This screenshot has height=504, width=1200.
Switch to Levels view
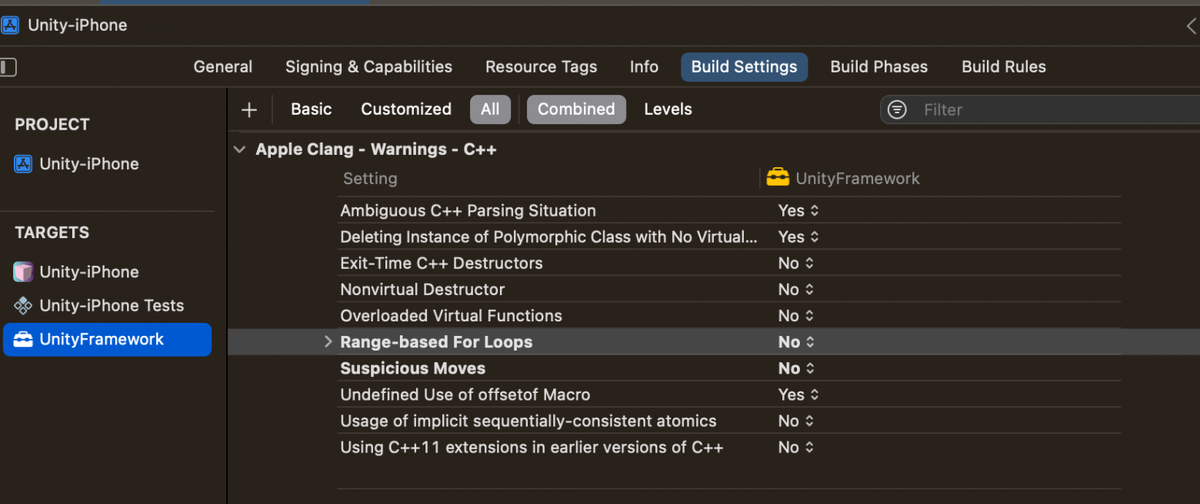pos(668,110)
